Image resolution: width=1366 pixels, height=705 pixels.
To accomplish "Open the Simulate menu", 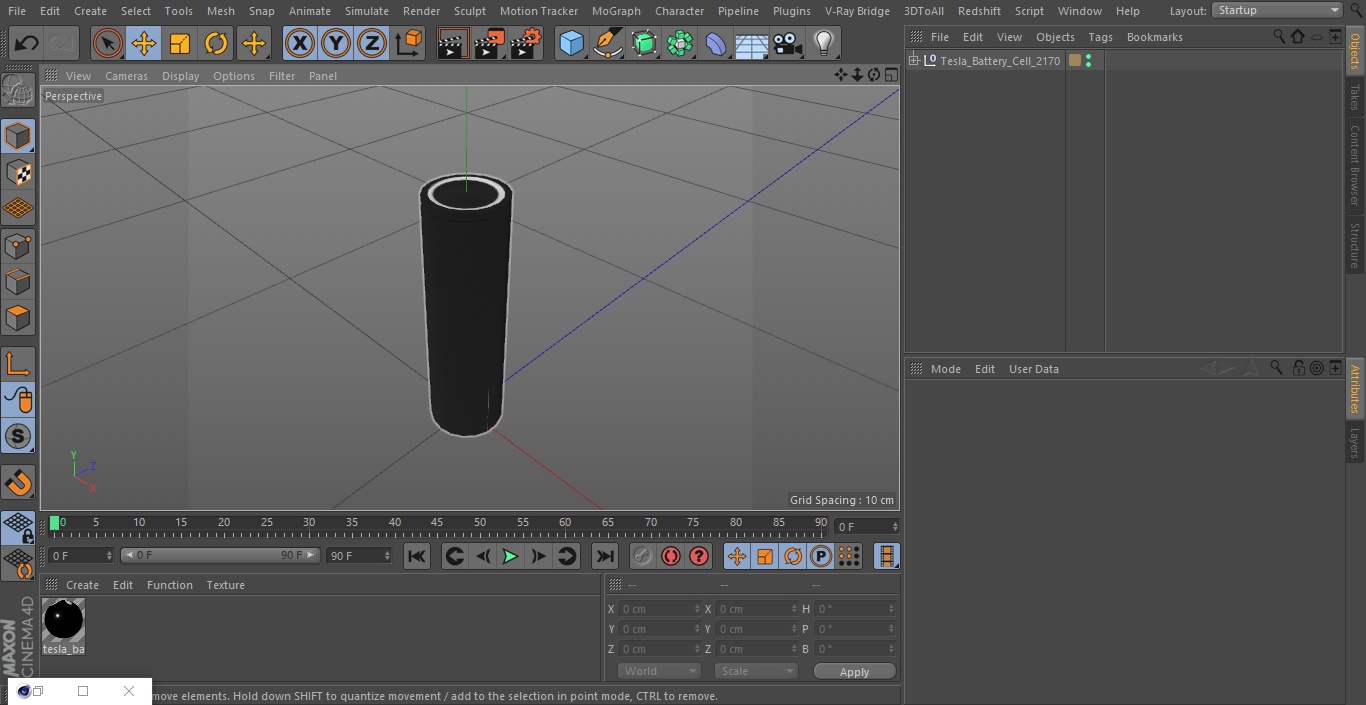I will point(366,11).
